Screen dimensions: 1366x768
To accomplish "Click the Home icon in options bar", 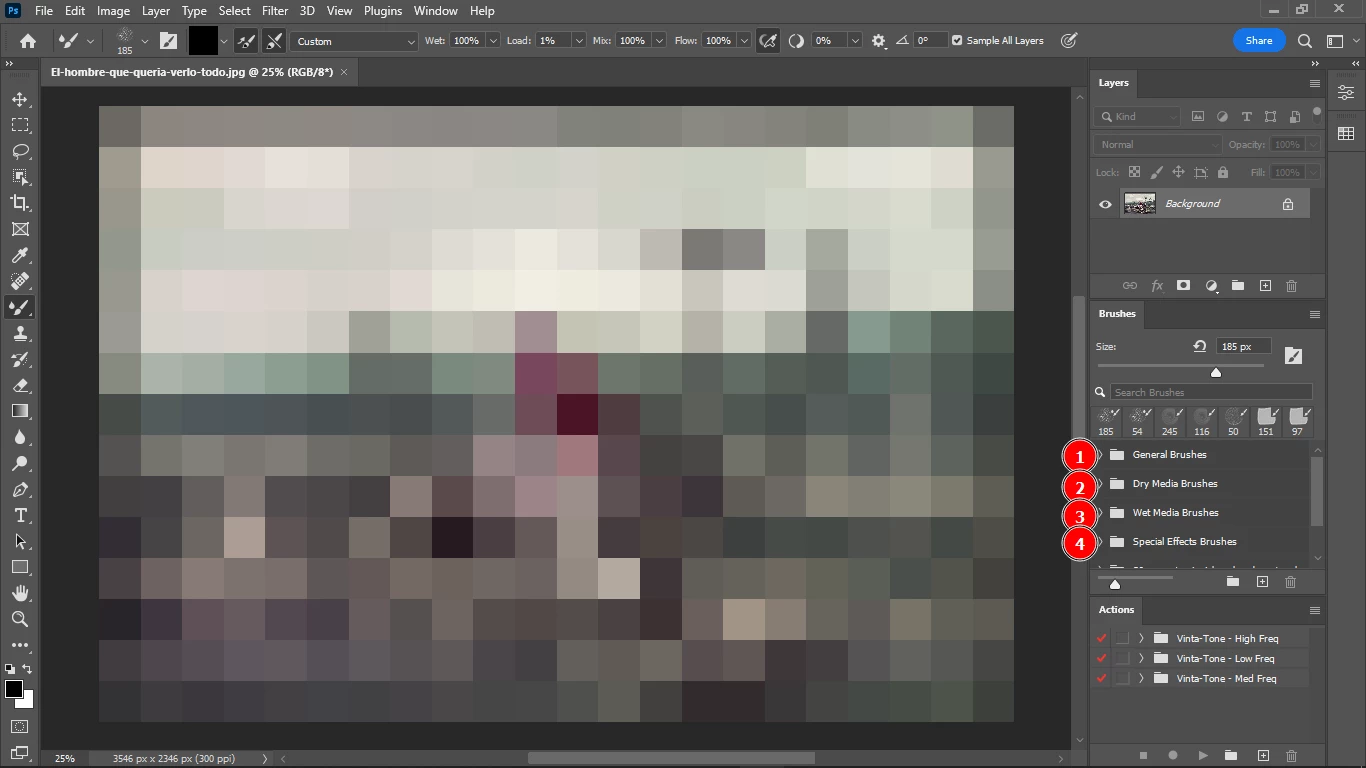I will 28,41.
